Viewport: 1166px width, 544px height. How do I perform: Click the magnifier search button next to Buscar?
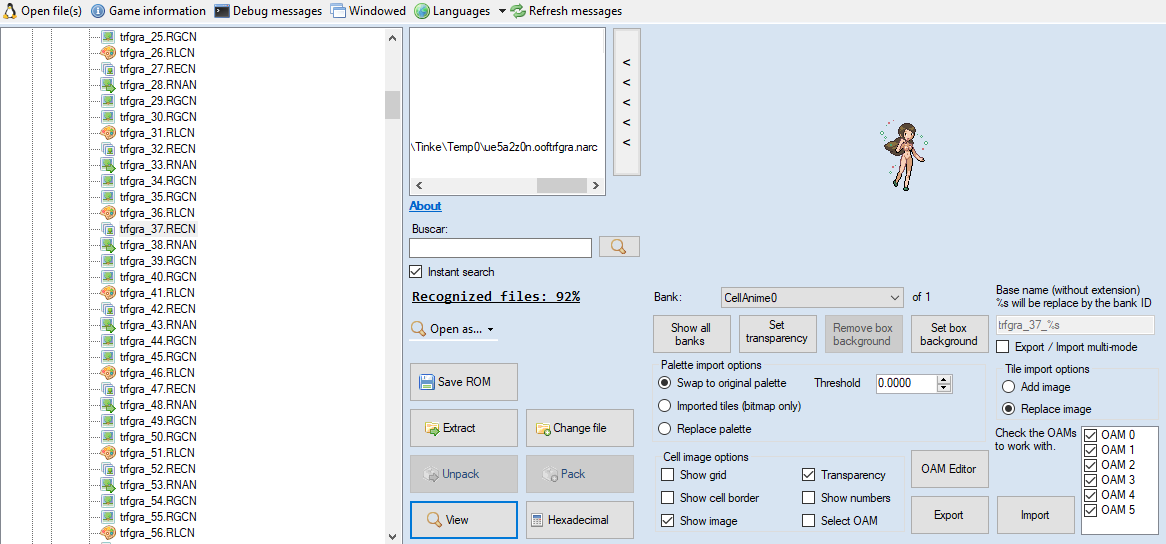point(619,247)
